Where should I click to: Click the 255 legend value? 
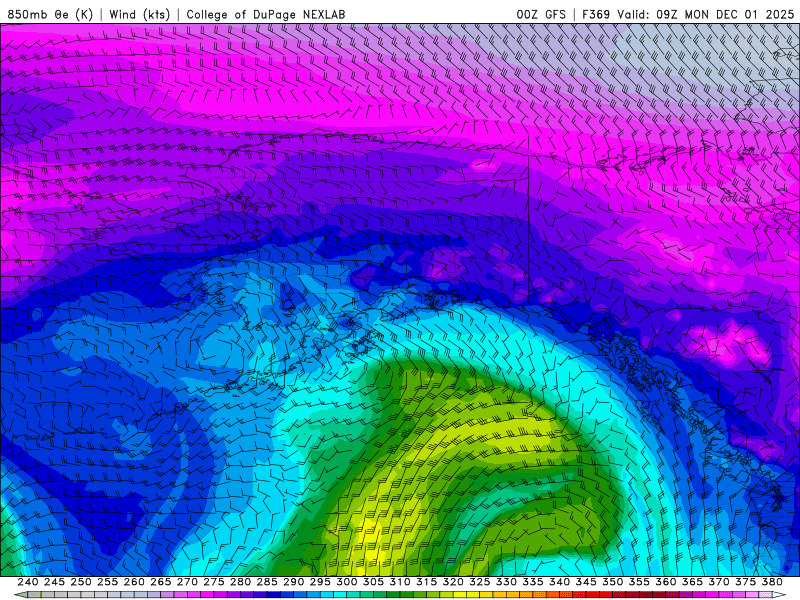point(107,582)
